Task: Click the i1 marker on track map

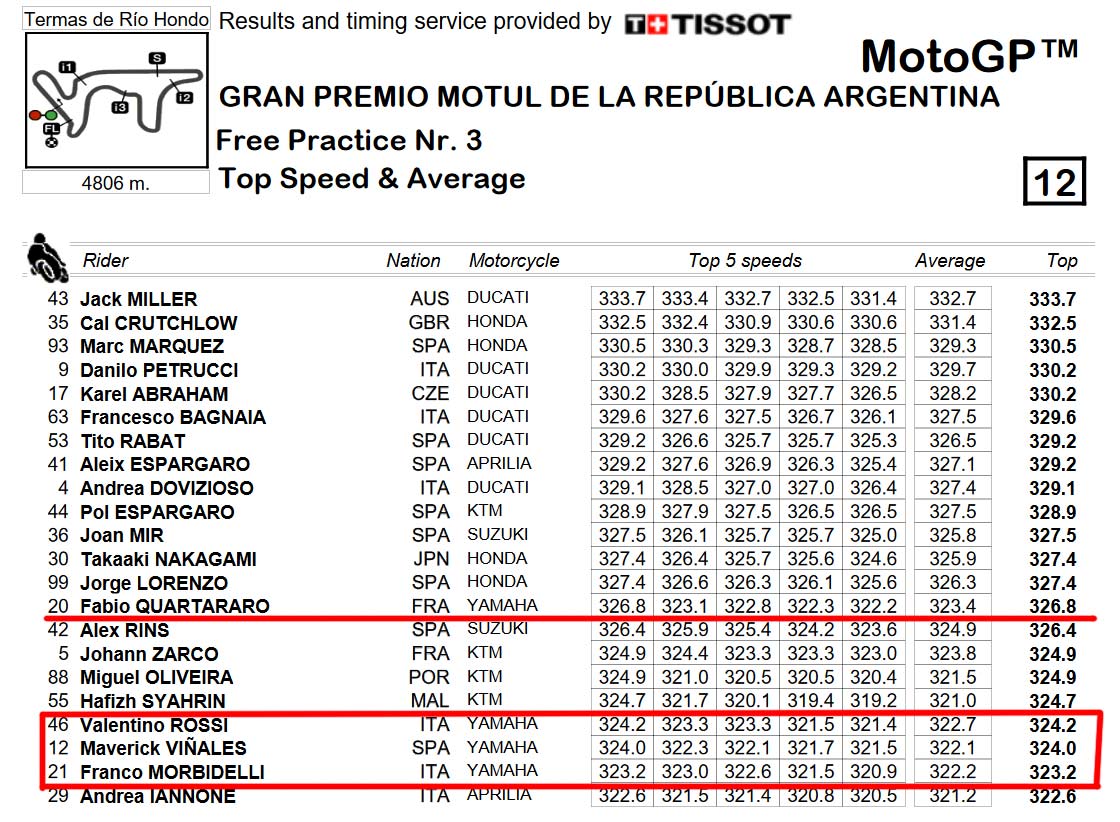Action: point(66,67)
